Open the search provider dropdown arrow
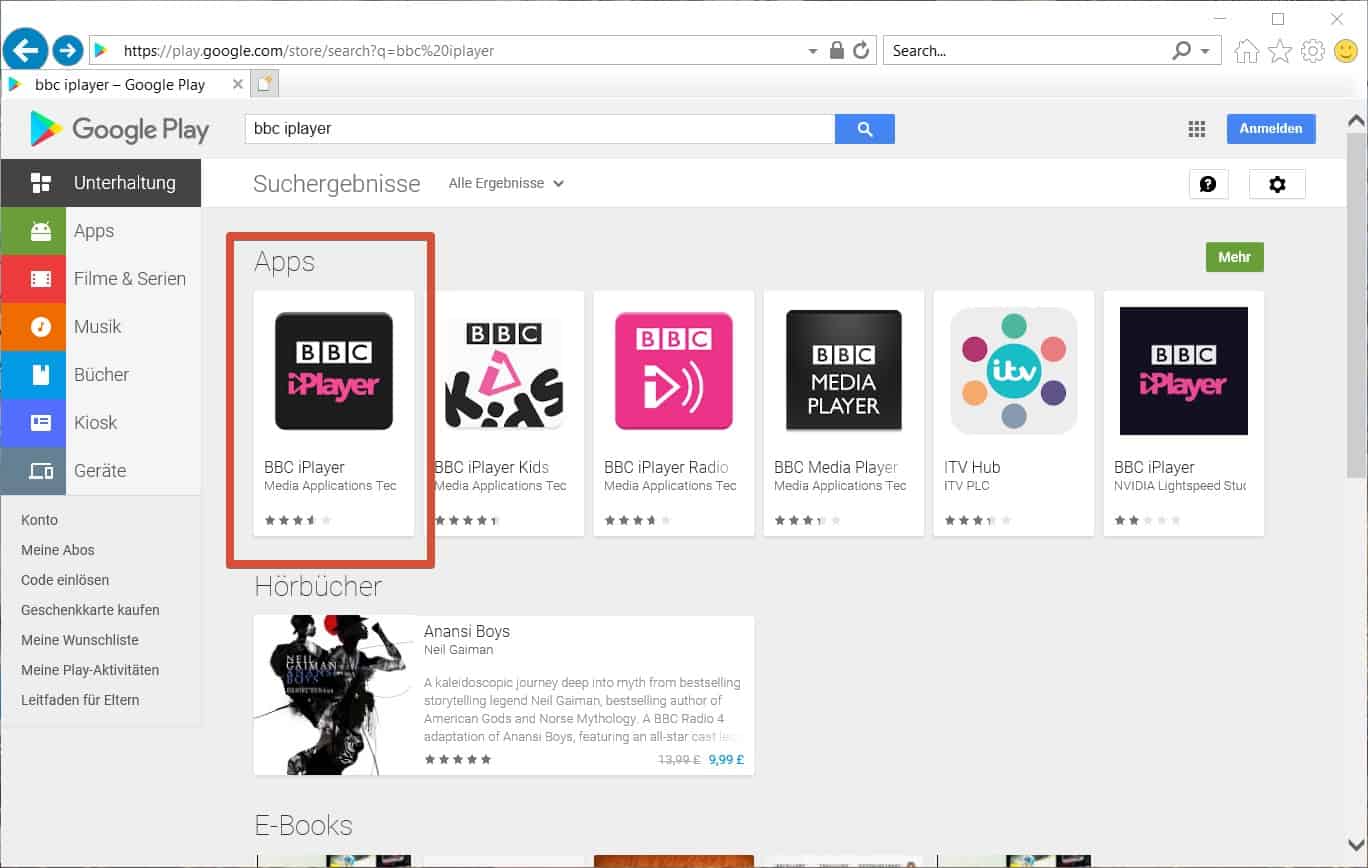This screenshot has width=1368, height=868. coord(1205,50)
